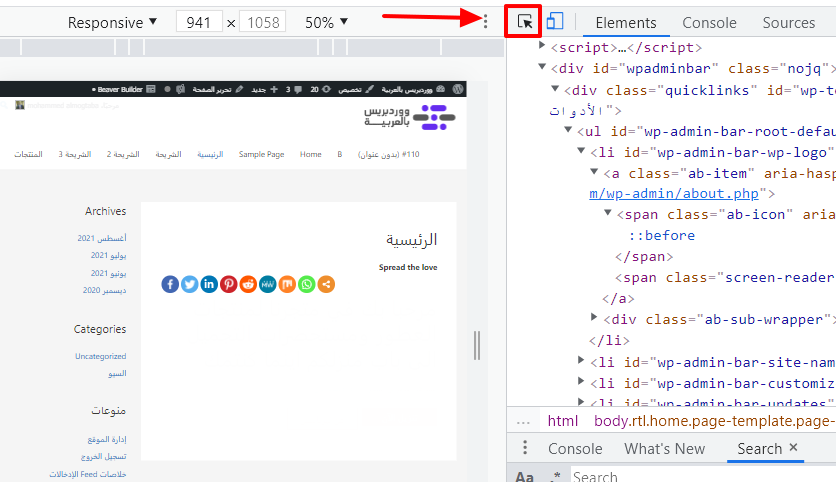Image resolution: width=836 pixels, height=482 pixels.
Task: Share via the Pinterest icon
Action: pyautogui.click(x=229, y=284)
